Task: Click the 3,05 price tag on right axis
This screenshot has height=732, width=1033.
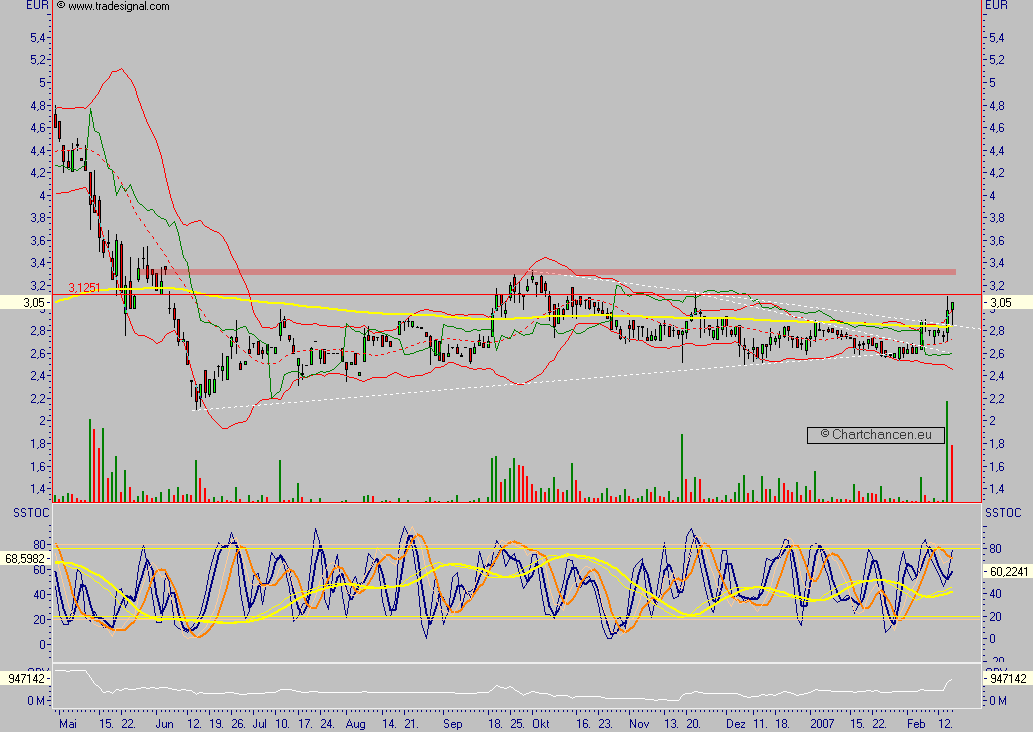Action: click(1006, 303)
